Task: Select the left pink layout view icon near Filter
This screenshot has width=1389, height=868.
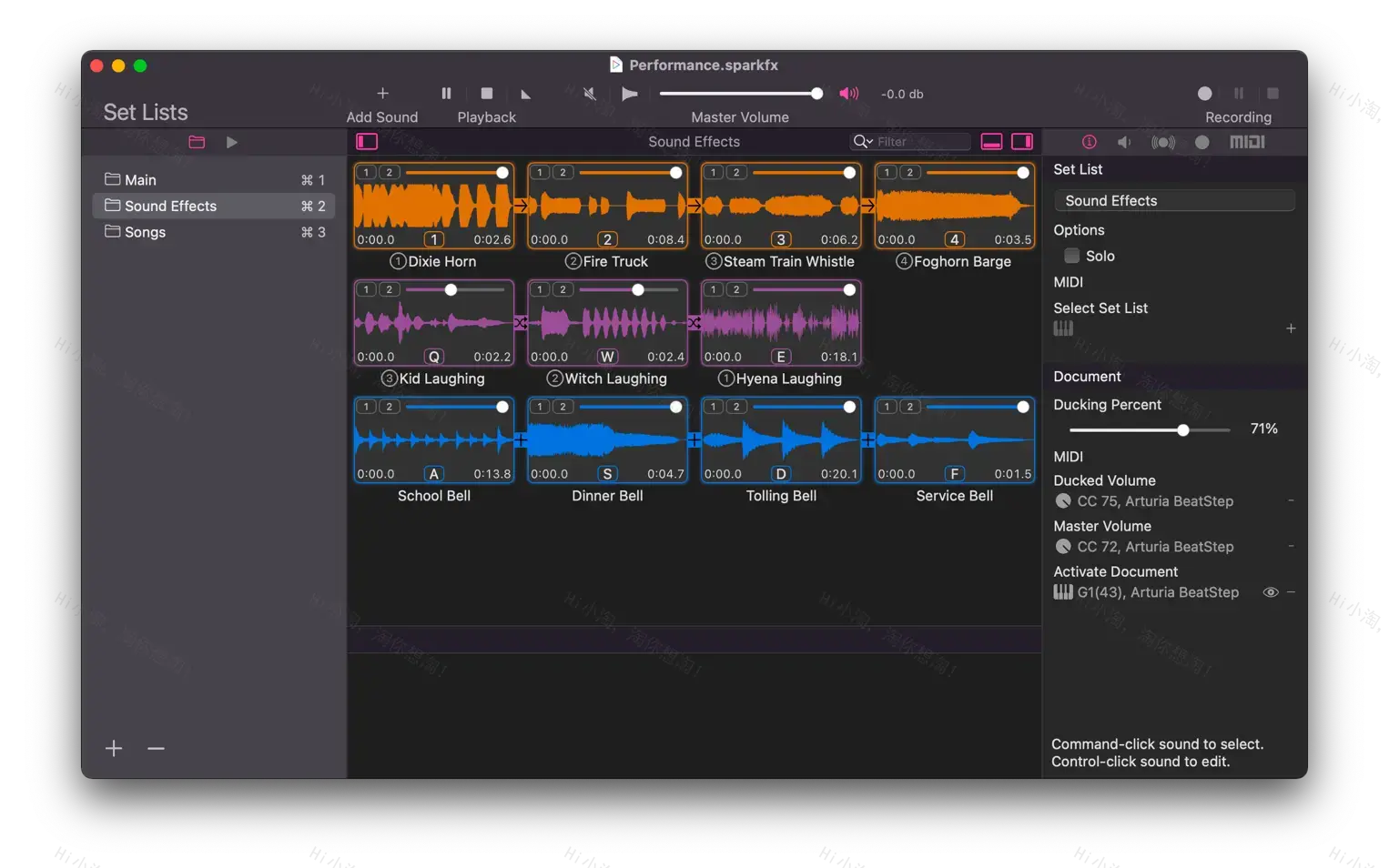Action: click(x=991, y=141)
